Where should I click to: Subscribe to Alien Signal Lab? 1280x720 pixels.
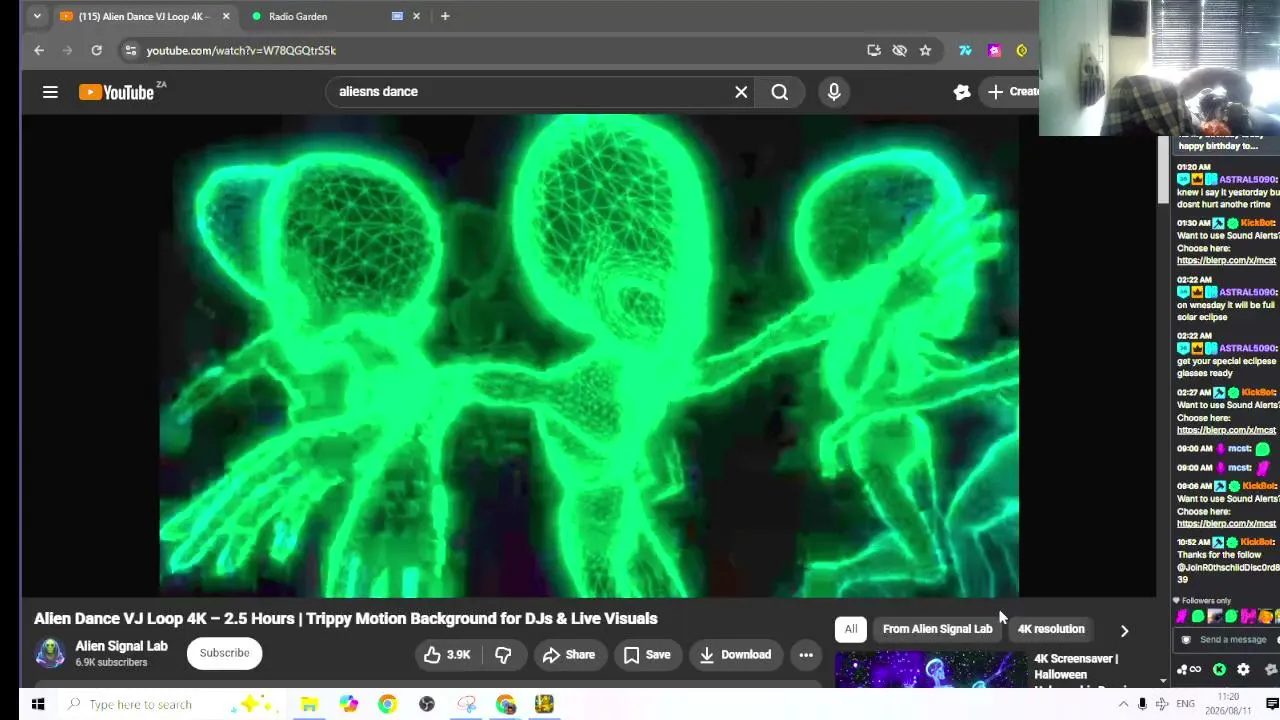coord(224,653)
